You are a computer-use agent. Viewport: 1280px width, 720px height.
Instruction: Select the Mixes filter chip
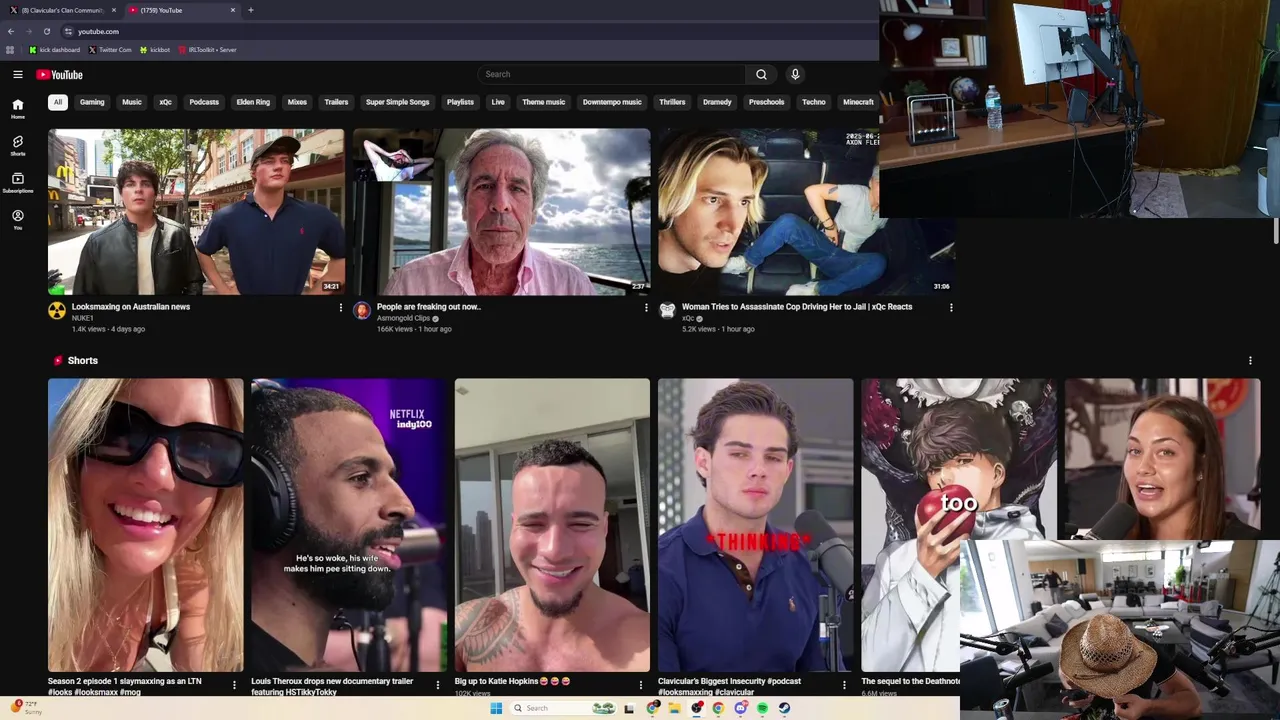click(x=297, y=102)
